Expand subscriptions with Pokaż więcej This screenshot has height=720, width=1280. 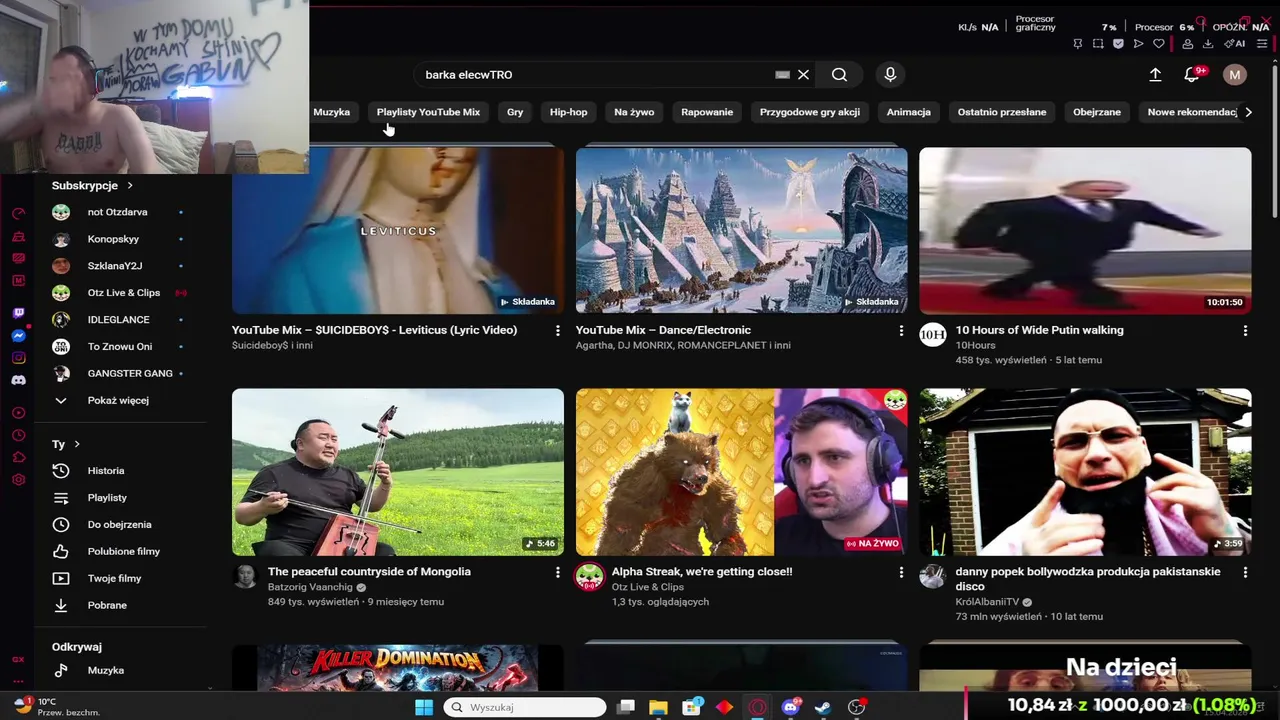118,401
